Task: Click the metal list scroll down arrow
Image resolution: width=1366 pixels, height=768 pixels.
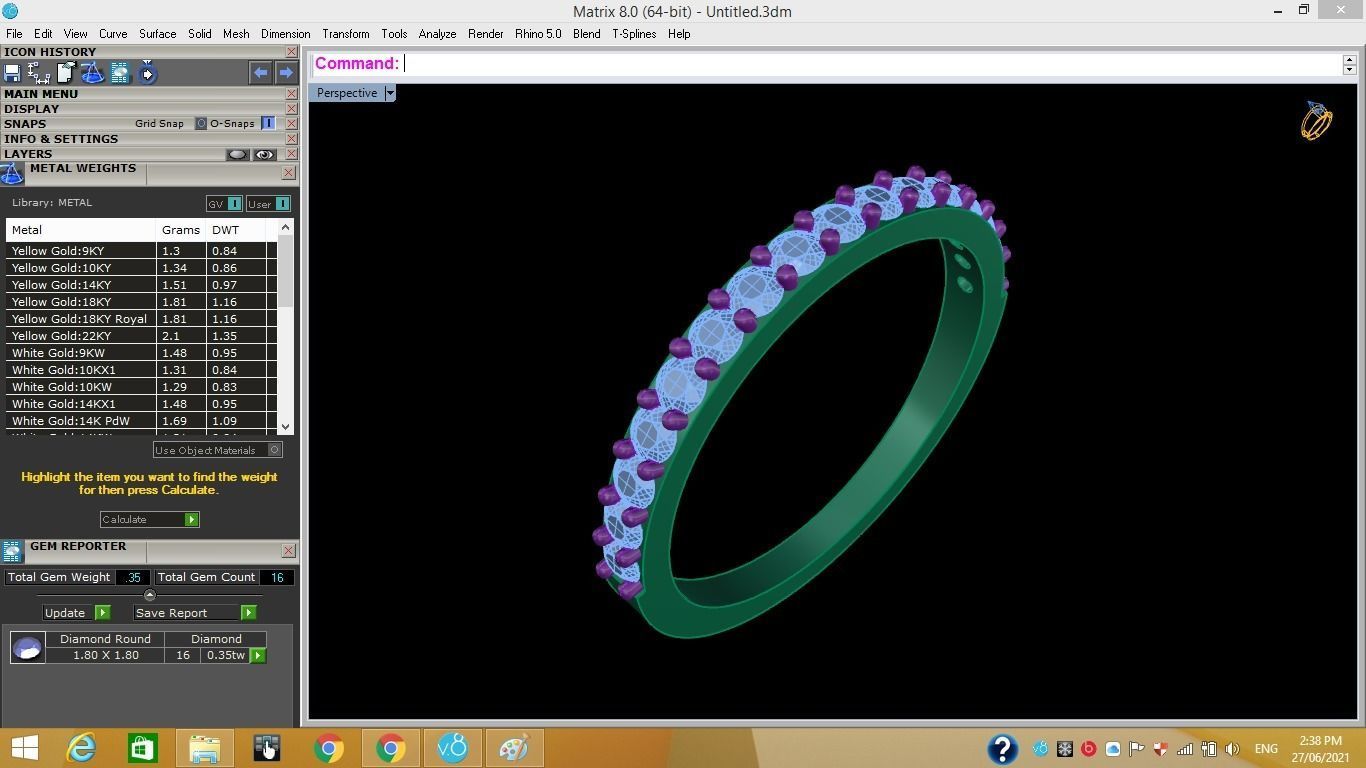Action: click(285, 427)
